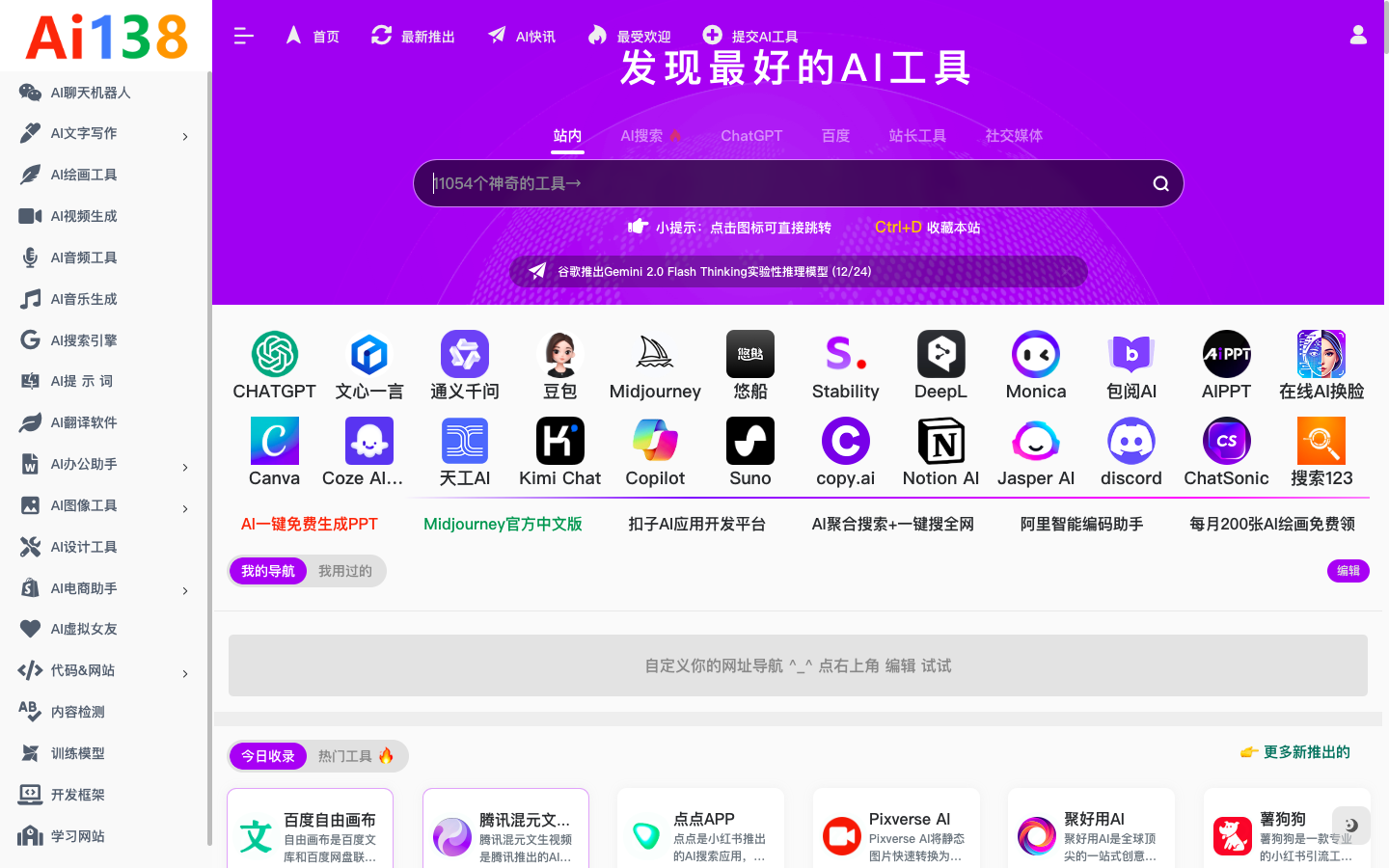Open the AI一键免费生成PPT link

point(309,524)
